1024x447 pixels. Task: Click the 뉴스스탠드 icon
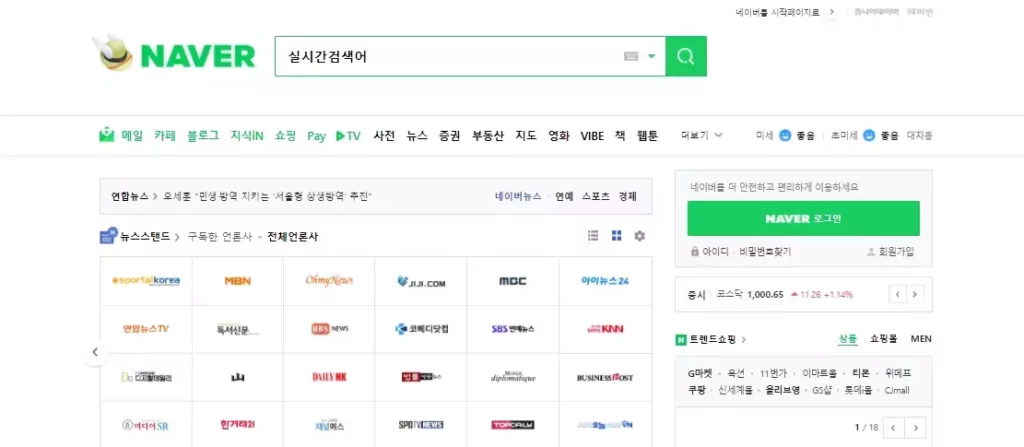click(x=108, y=236)
